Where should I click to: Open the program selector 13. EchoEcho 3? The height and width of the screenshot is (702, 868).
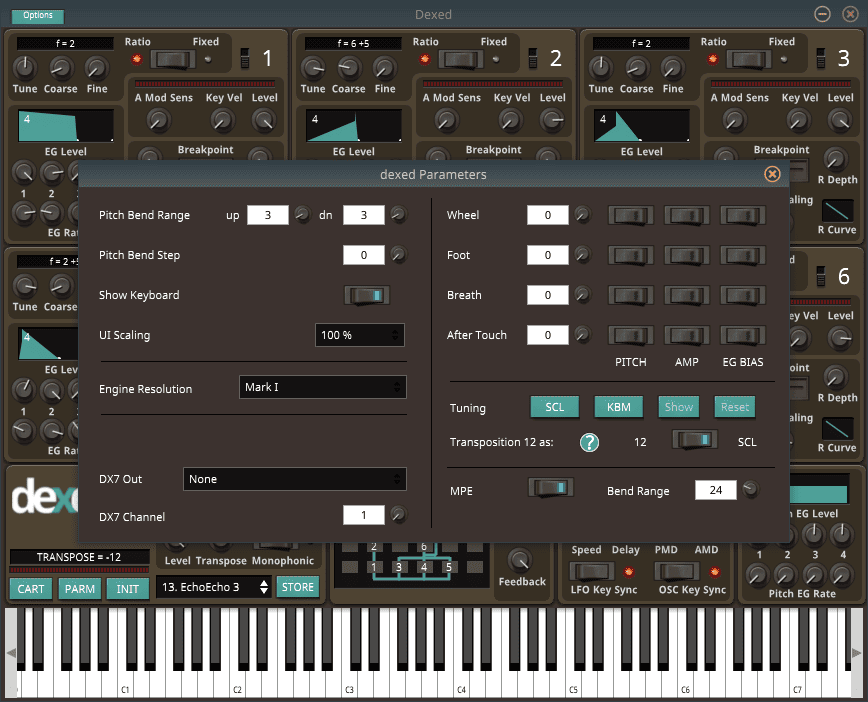[214, 587]
